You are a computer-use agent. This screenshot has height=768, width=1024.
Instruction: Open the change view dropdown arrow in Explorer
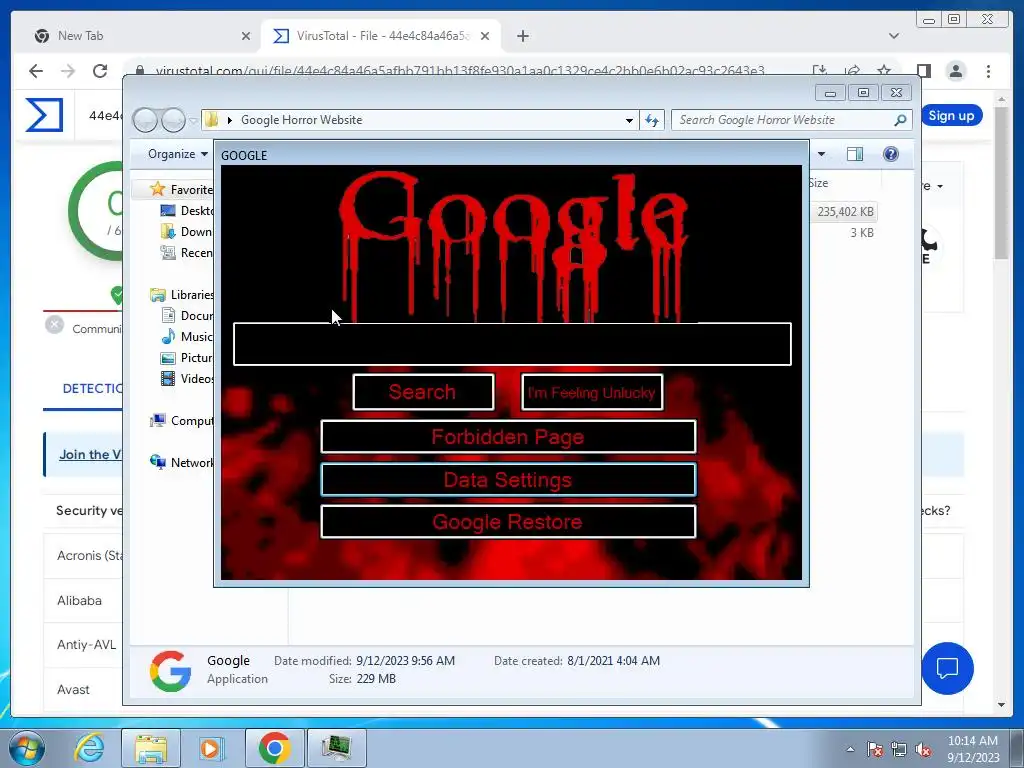pos(822,154)
